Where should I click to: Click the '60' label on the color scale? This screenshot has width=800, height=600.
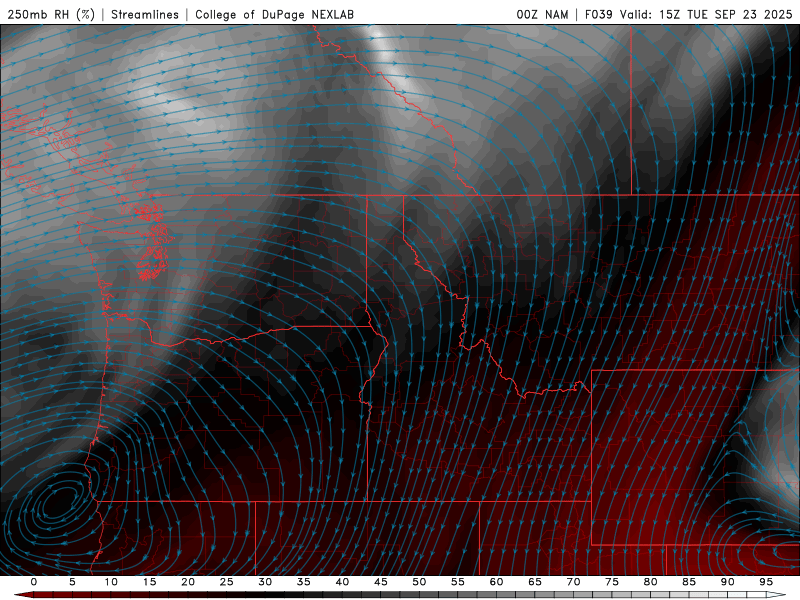[496, 582]
